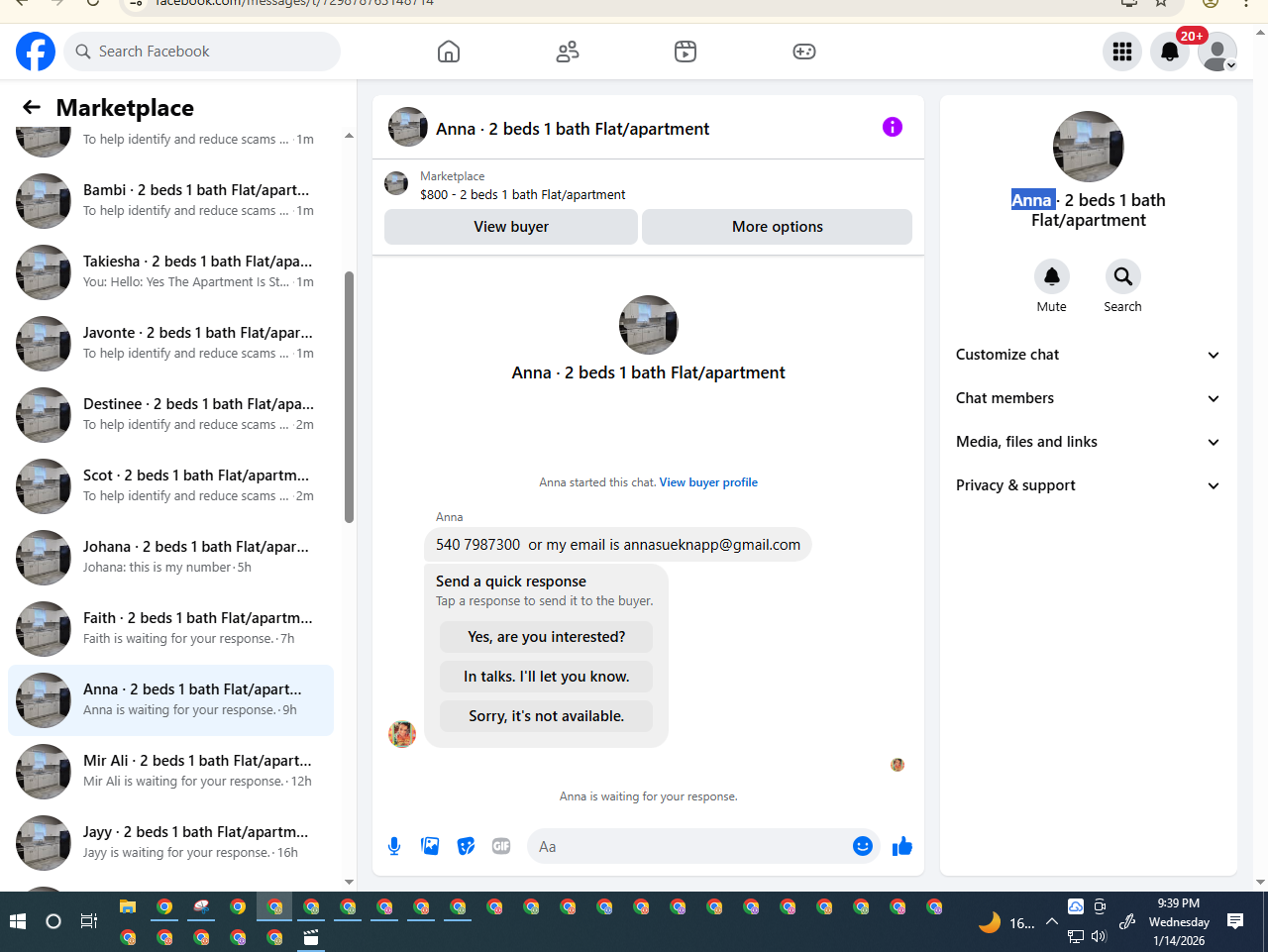Click the weather moon icon in taskbar

point(990,922)
